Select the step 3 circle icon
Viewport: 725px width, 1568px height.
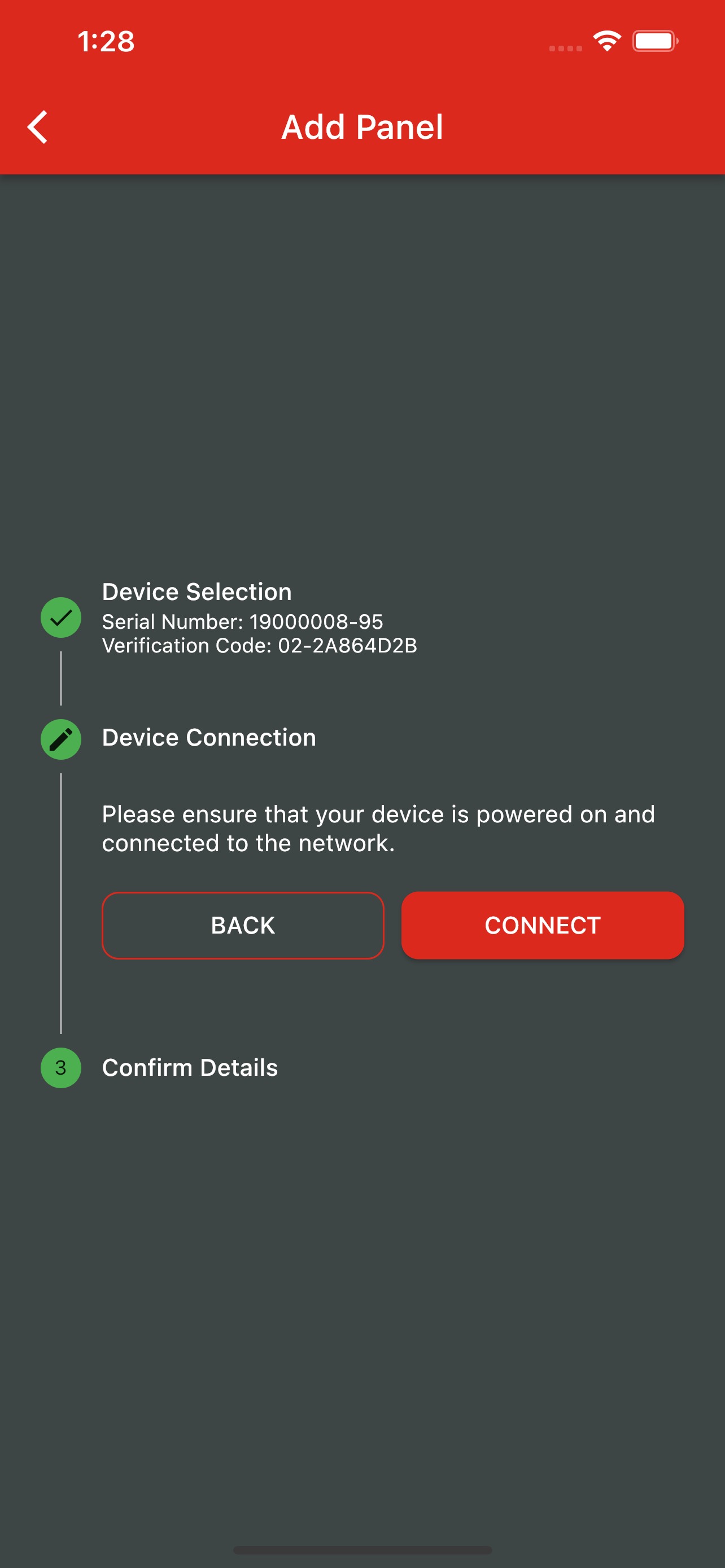point(61,1067)
